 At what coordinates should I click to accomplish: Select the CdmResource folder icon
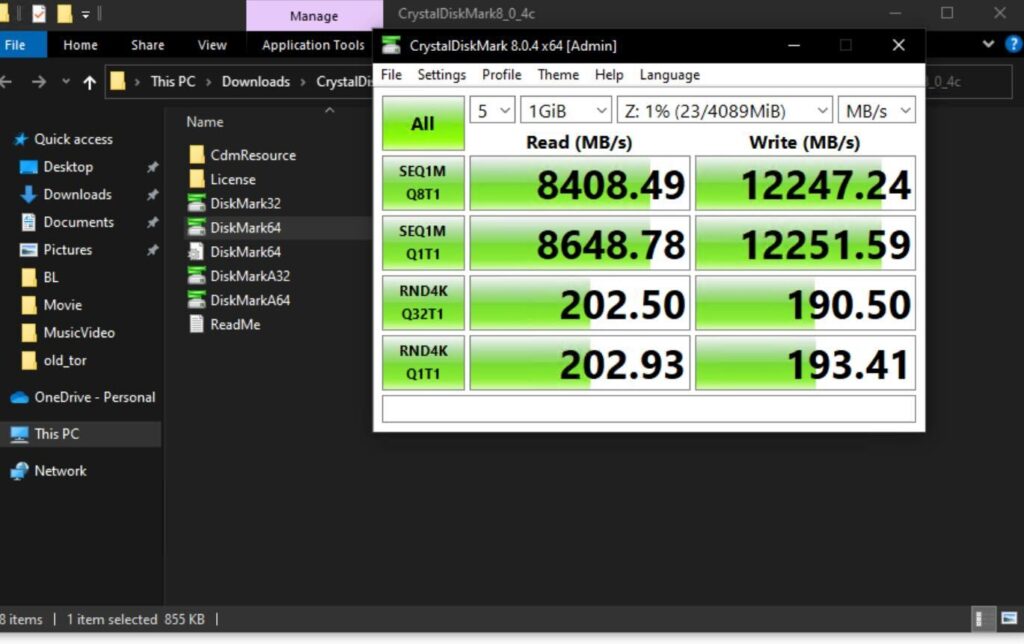(x=197, y=155)
